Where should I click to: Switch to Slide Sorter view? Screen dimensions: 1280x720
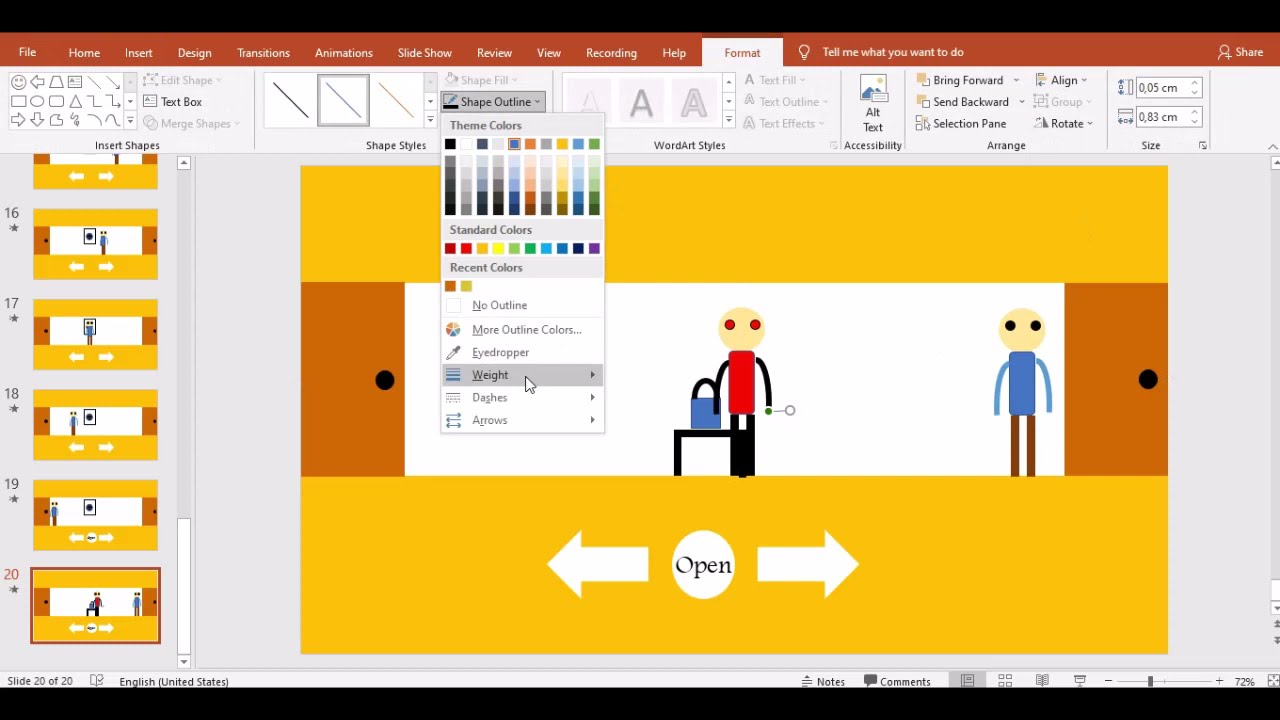[x=1005, y=682]
